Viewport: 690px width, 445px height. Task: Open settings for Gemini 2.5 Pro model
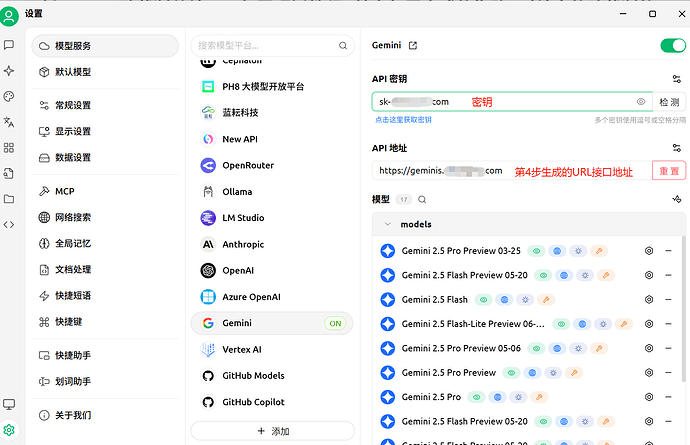649,397
